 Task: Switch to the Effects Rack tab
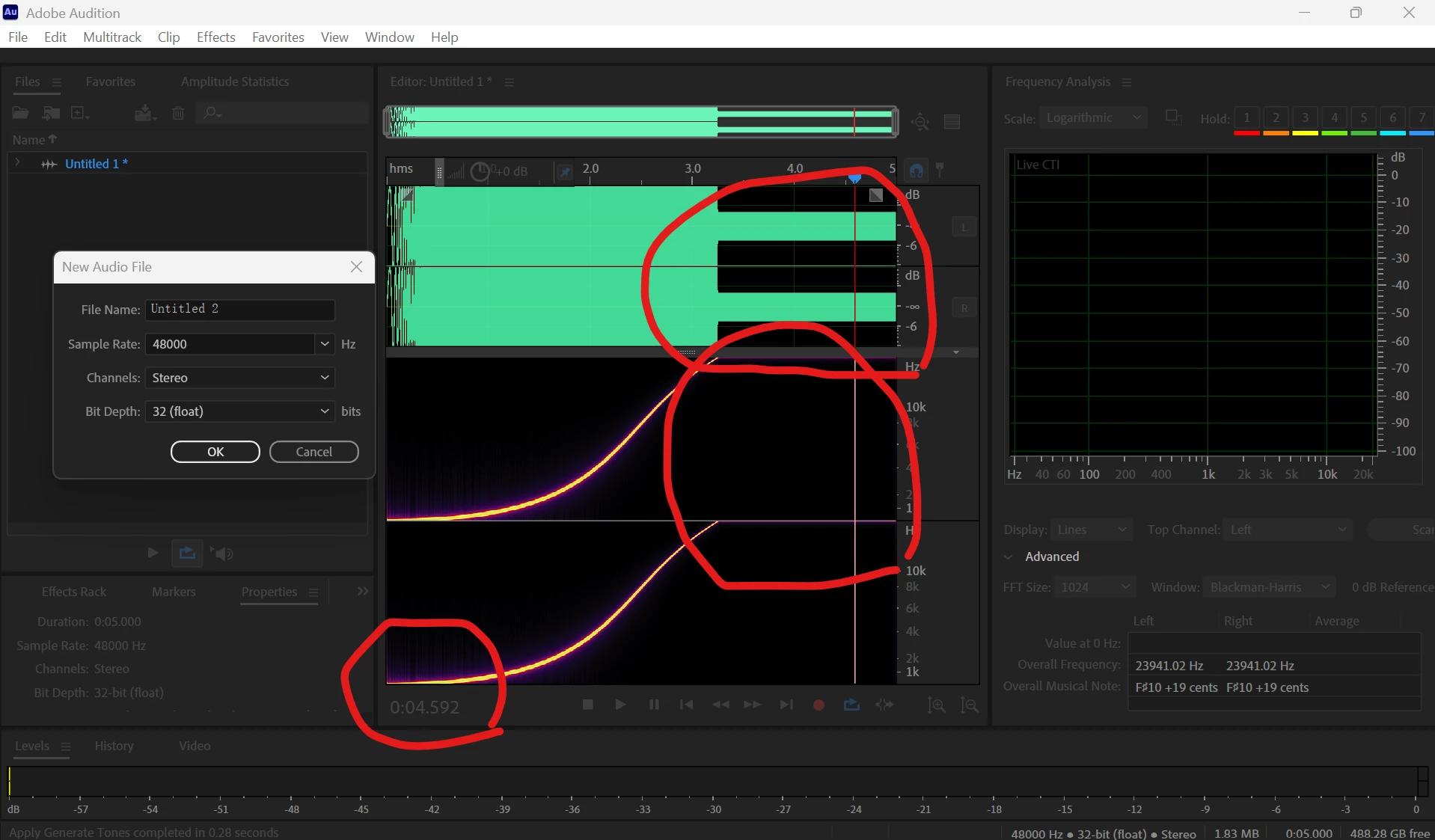coord(74,592)
